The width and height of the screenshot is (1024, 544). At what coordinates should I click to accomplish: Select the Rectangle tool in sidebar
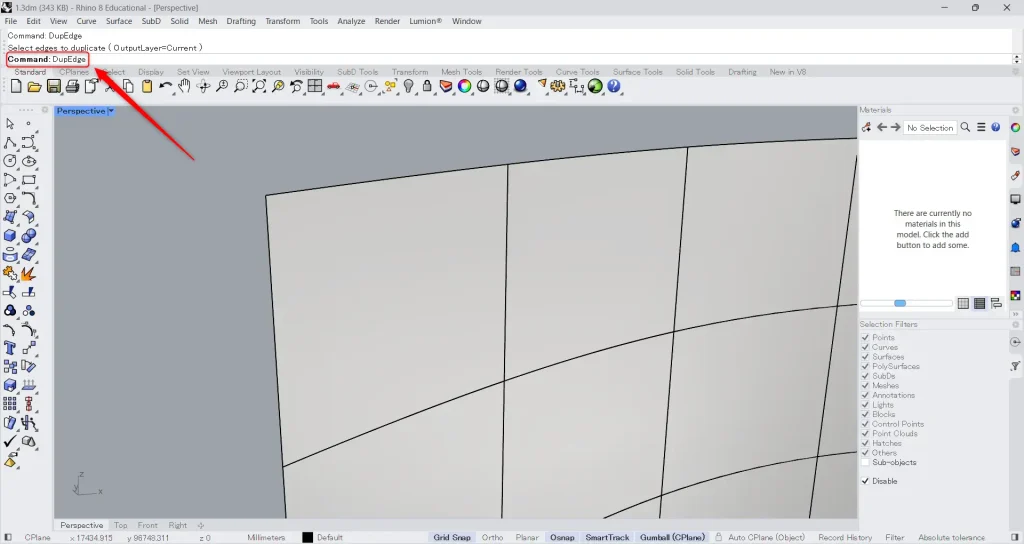29,180
